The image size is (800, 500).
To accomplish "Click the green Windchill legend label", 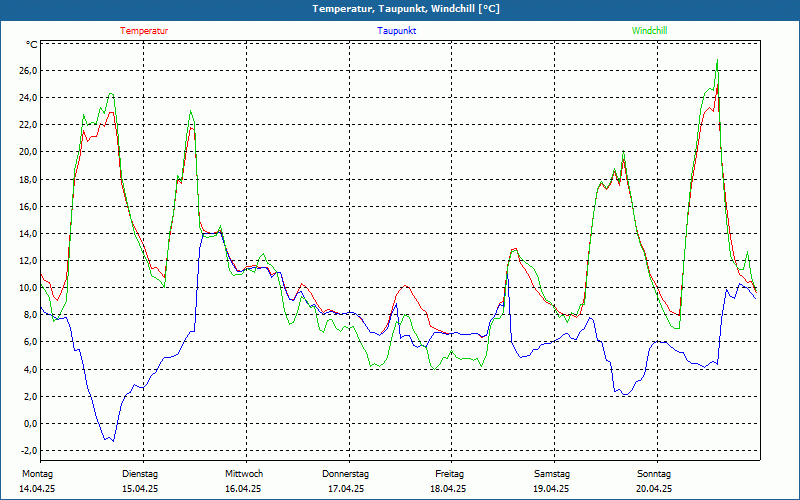I will coord(649,31).
